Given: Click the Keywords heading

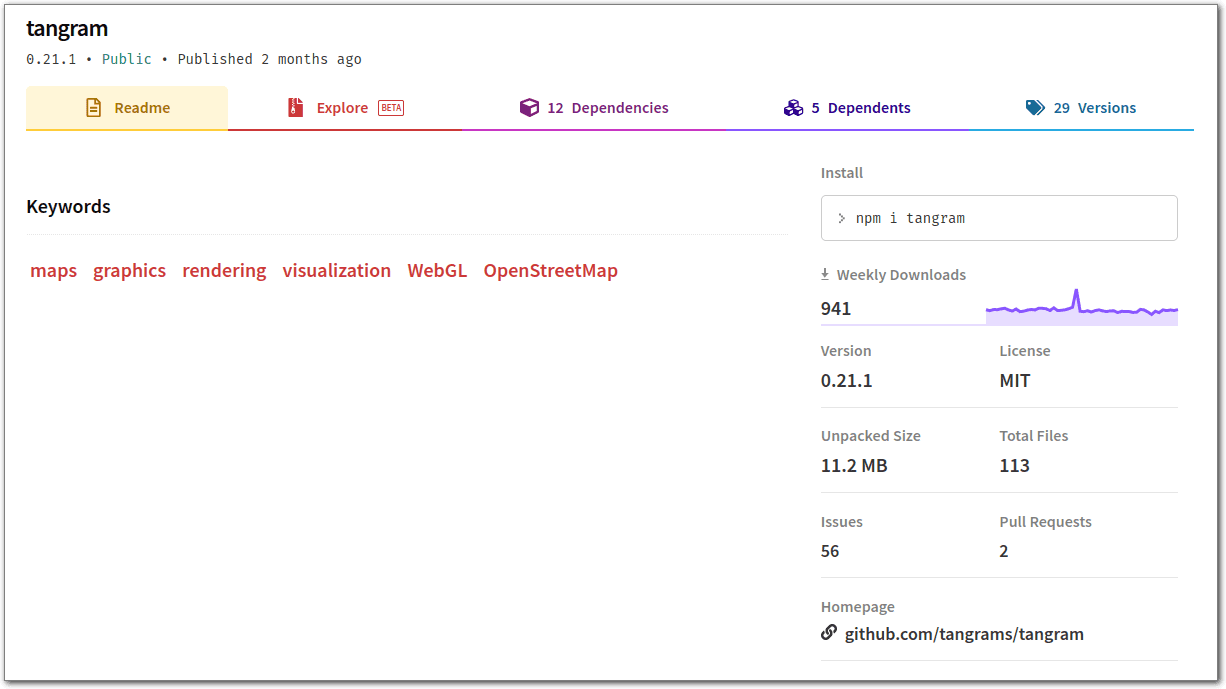Looking at the screenshot, I should click(x=68, y=207).
